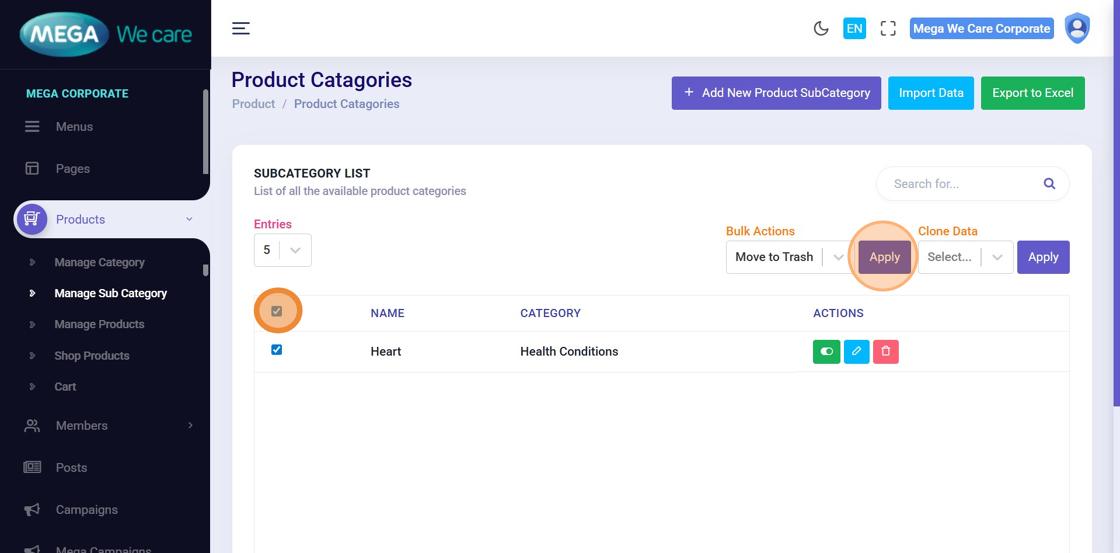Open the user profile avatar
The height and width of the screenshot is (553, 1120).
[1077, 28]
